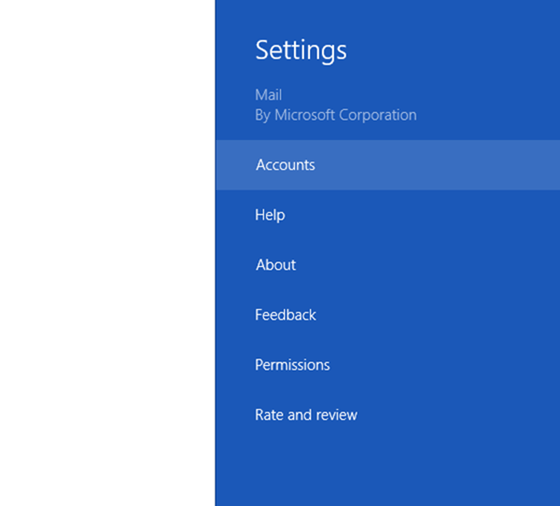Image resolution: width=560 pixels, height=506 pixels.
Task: View Mail app permissions
Action: 388,365
